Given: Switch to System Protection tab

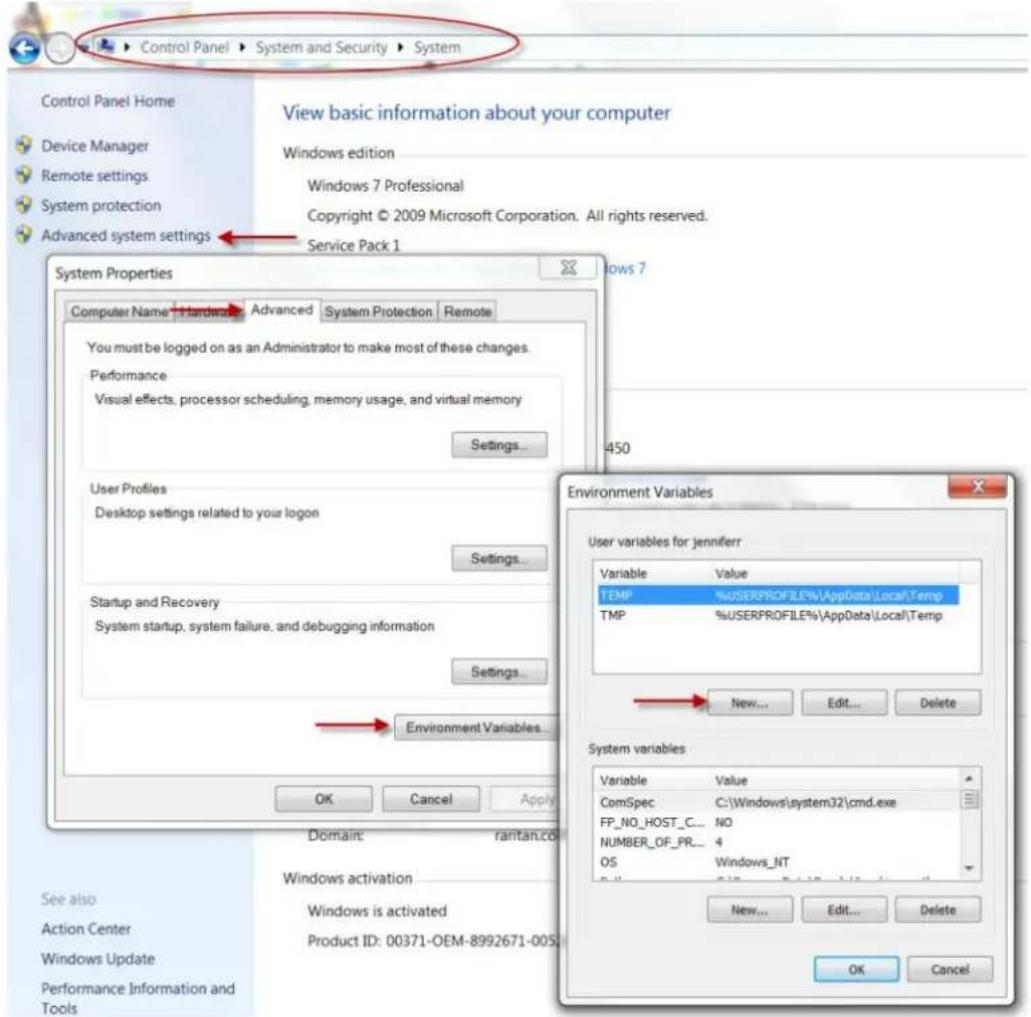Looking at the screenshot, I should coord(379,312).
